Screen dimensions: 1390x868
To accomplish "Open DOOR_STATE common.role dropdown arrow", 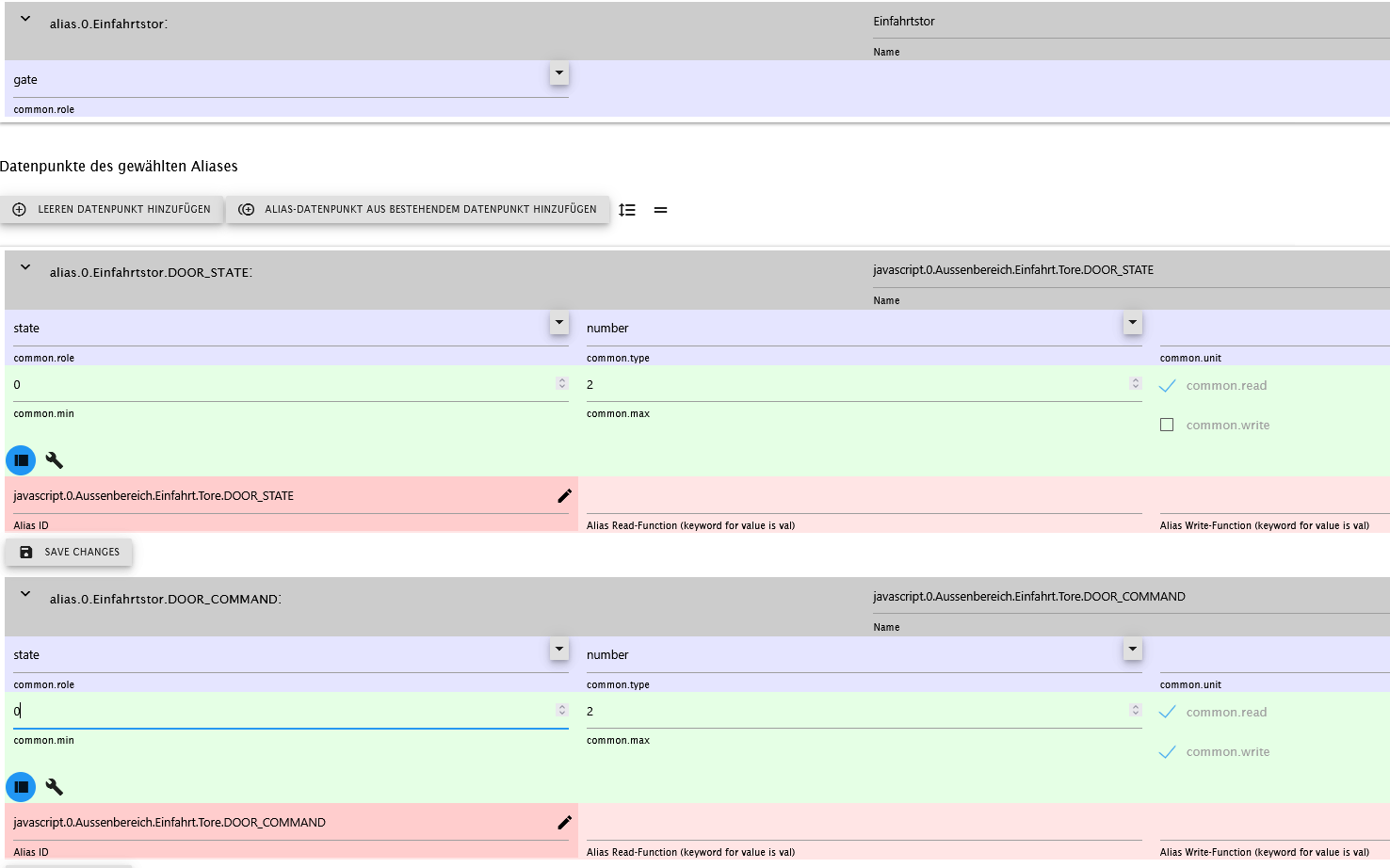I will pyautogui.click(x=559, y=322).
